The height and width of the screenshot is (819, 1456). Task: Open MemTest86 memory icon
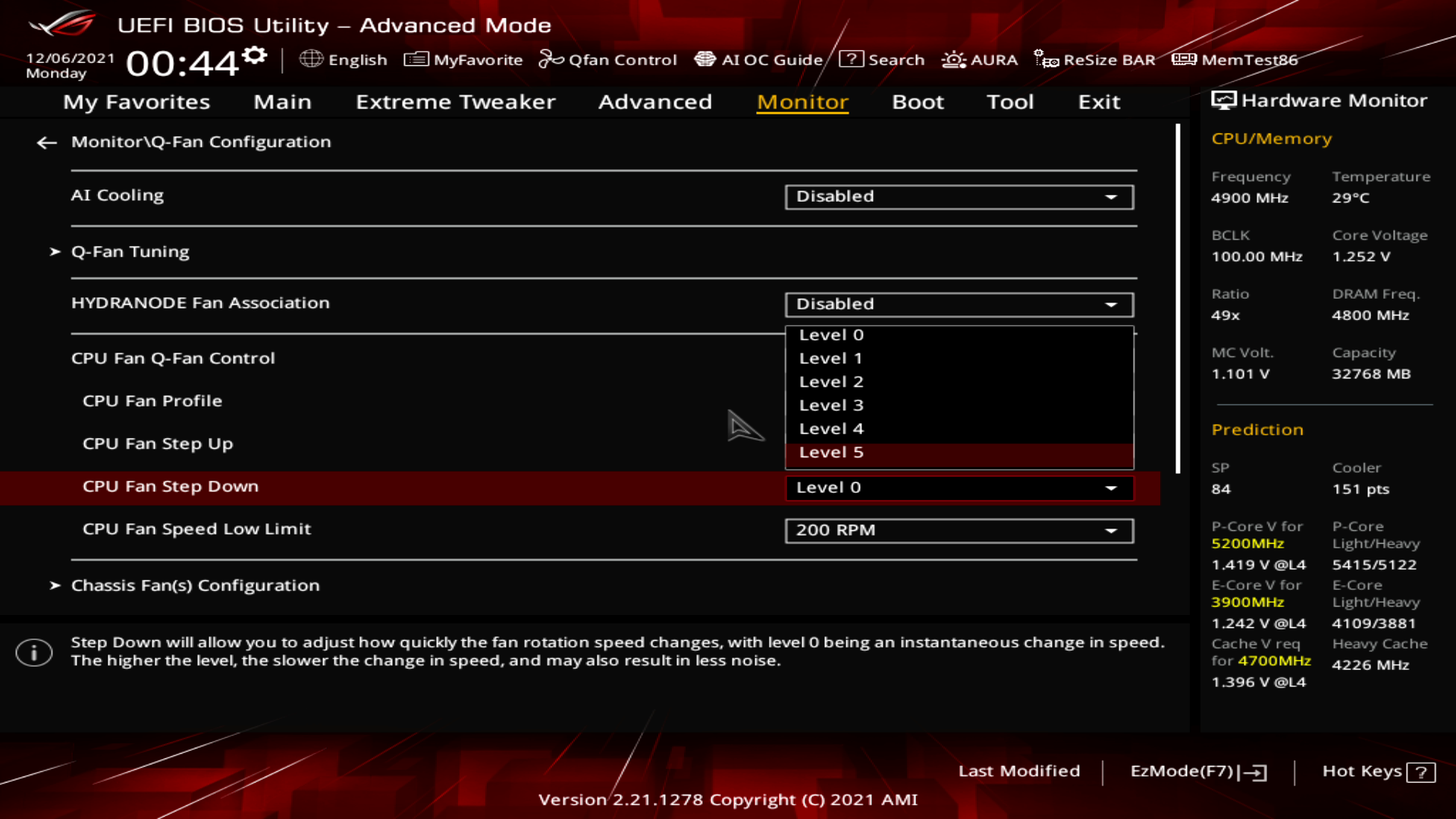1184,59
